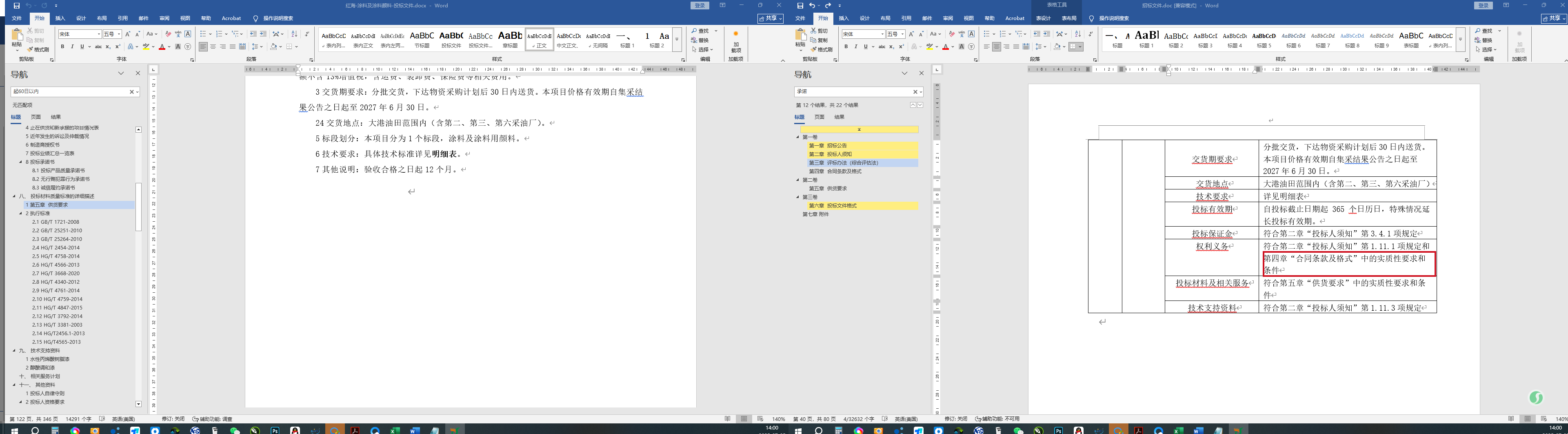Click sort icon in left Word window
This screenshot has width=1568, height=434.
coord(295,34)
